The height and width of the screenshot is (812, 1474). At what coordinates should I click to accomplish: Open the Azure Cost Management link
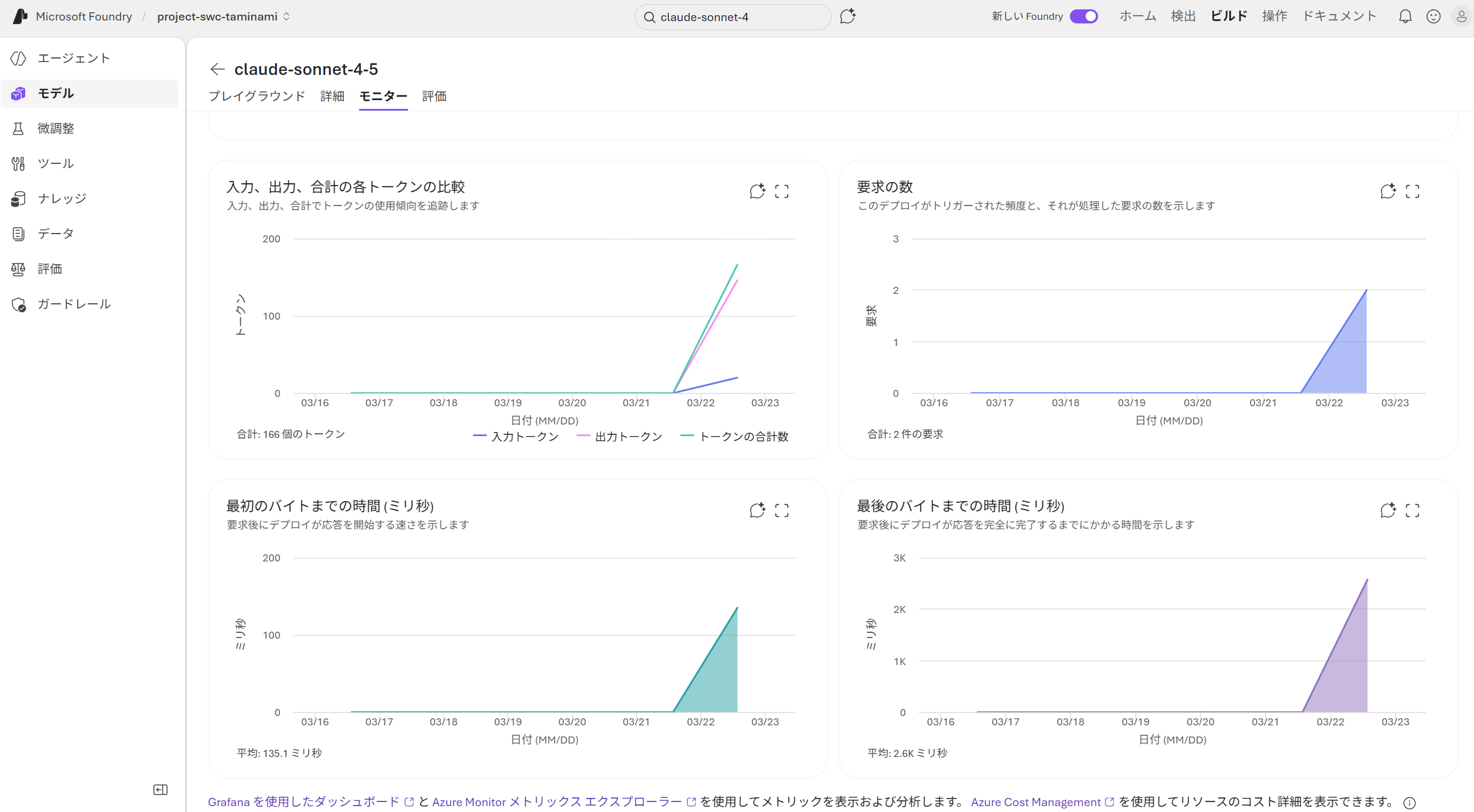[1035, 802]
